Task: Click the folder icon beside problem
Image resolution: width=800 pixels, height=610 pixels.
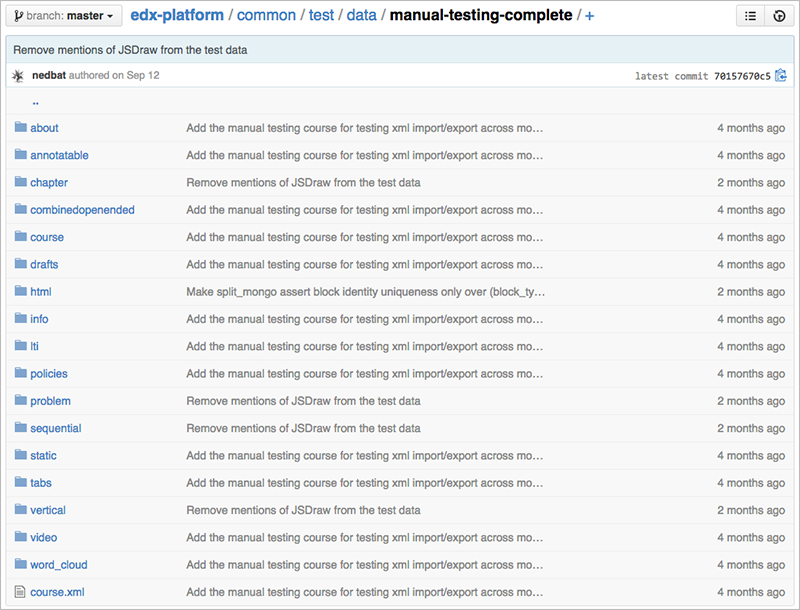Action: [x=21, y=400]
